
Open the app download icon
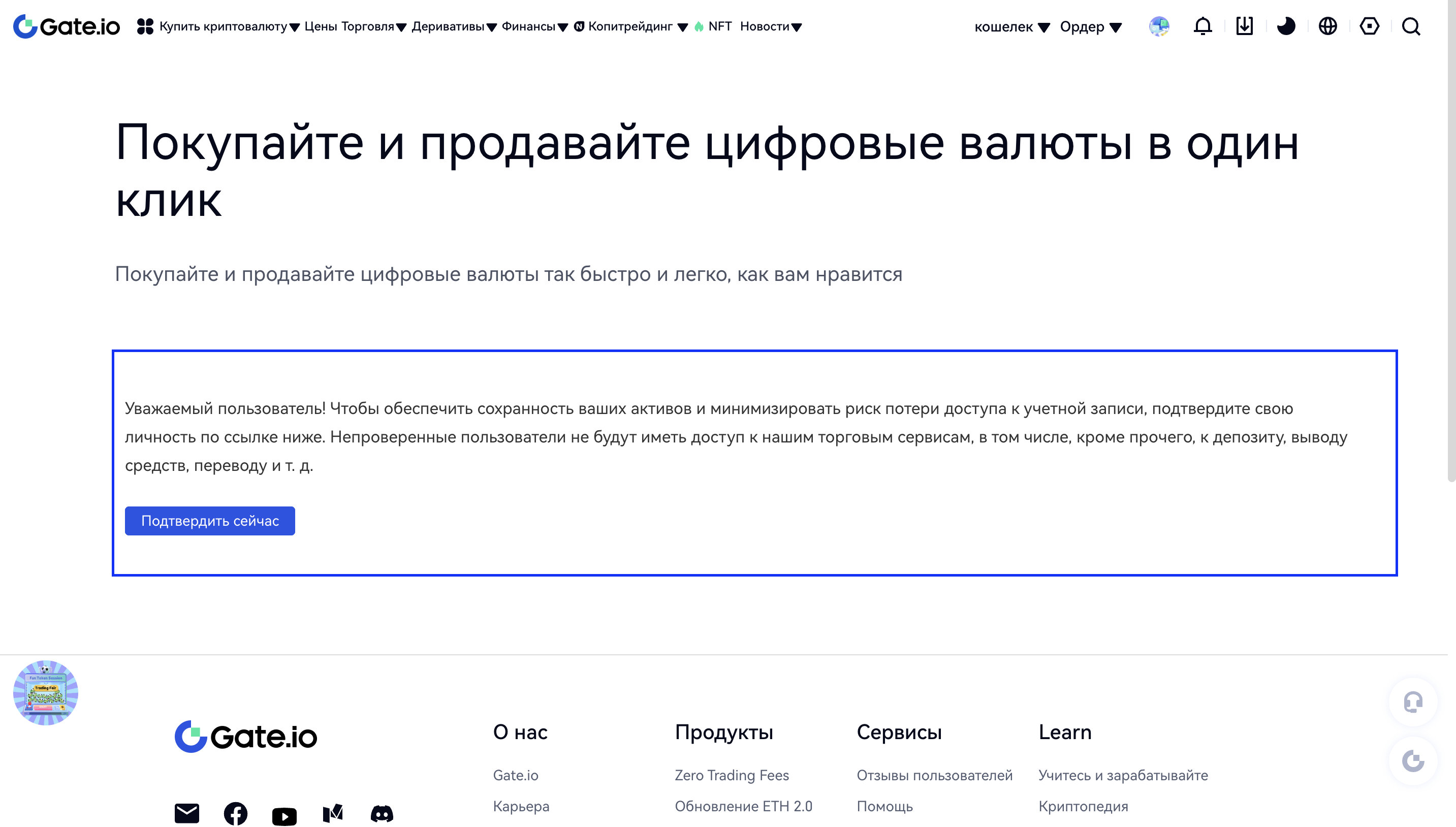pyautogui.click(x=1244, y=26)
